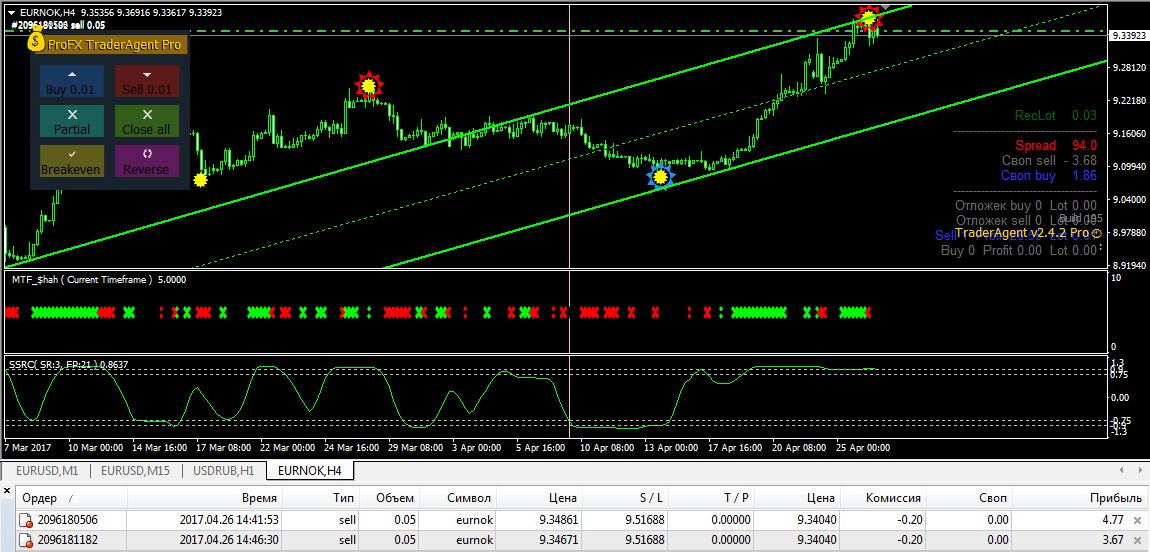Click the Buy 0.01 button

[x=71, y=81]
